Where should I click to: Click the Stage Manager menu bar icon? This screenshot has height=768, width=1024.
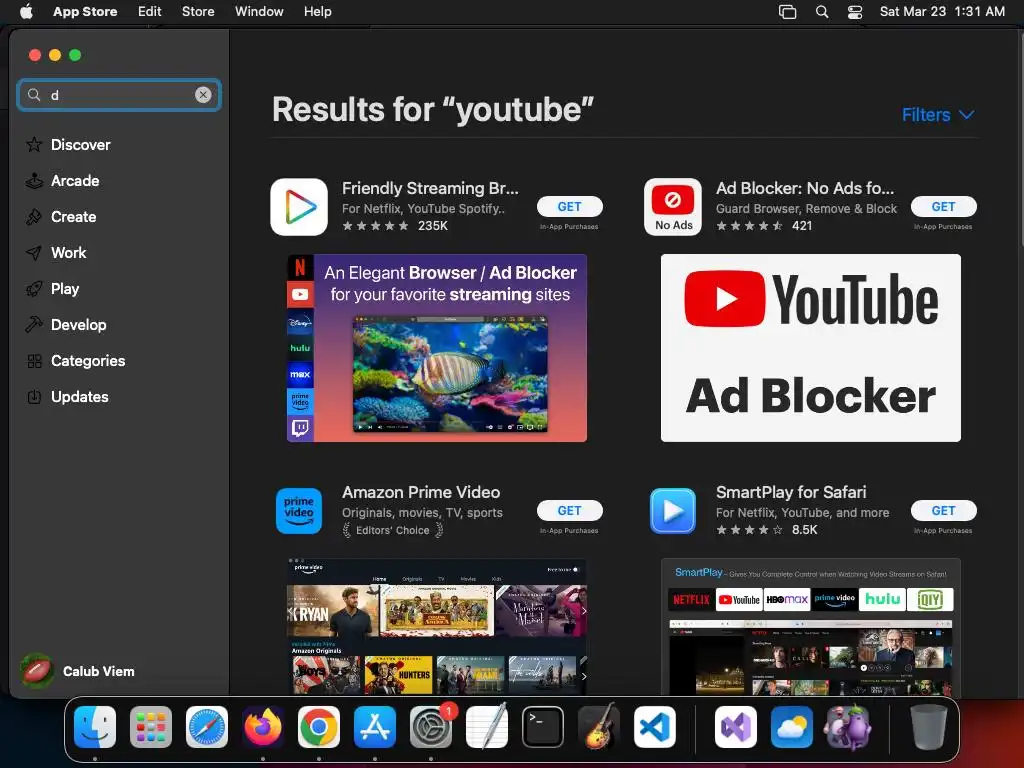[788, 12]
